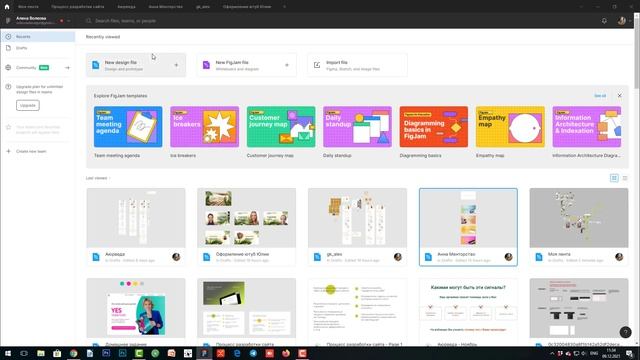
Task: Open Photoshop from the taskbar
Action: 106,353
